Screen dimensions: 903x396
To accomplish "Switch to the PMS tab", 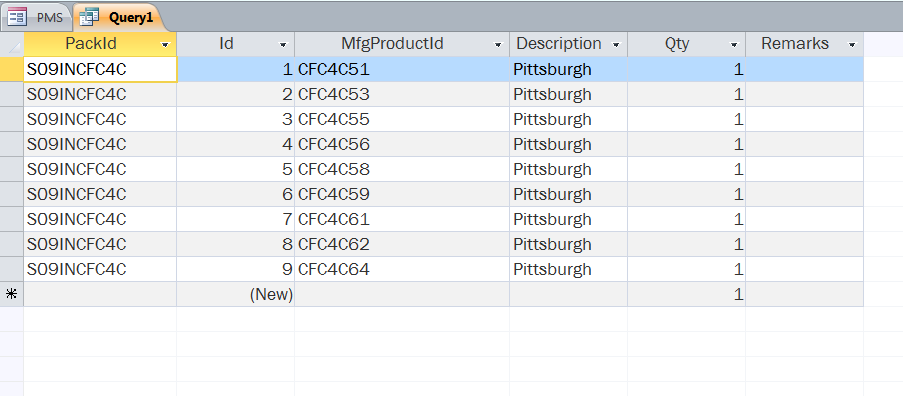I will pyautogui.click(x=36, y=17).
